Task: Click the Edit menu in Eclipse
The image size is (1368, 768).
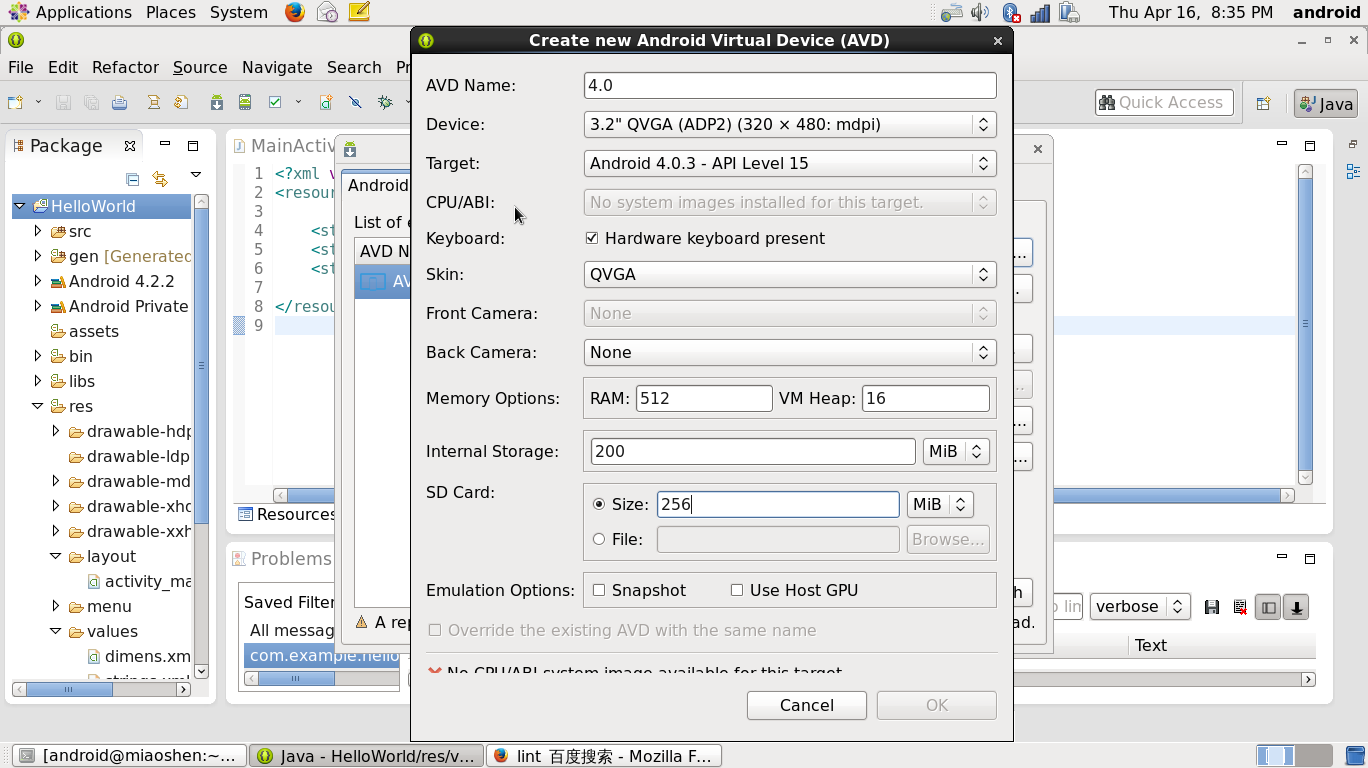Action: click(62, 67)
